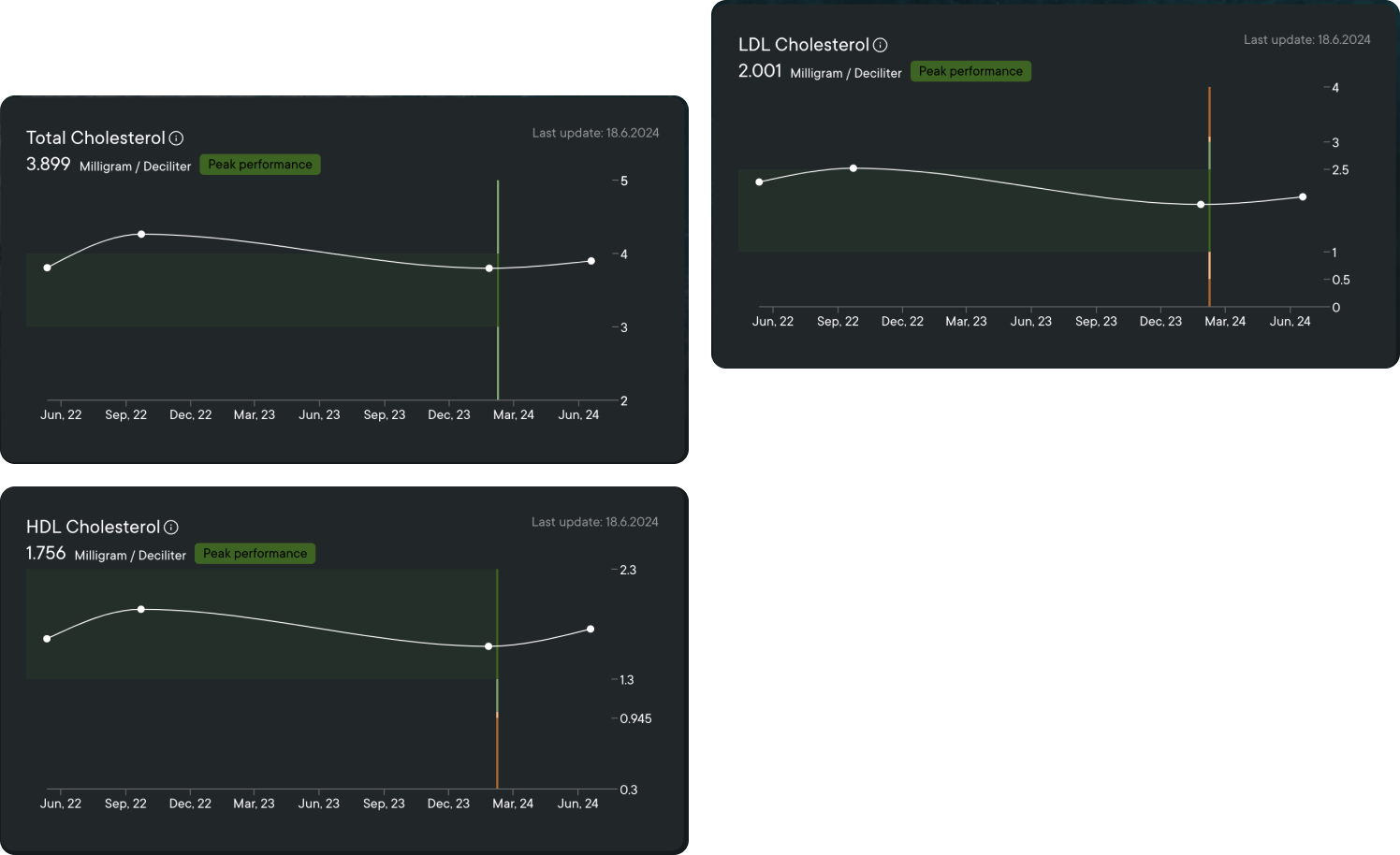Click Last update date on HDL Cholesterol card
The height and width of the screenshot is (855, 1400).
[x=594, y=522]
